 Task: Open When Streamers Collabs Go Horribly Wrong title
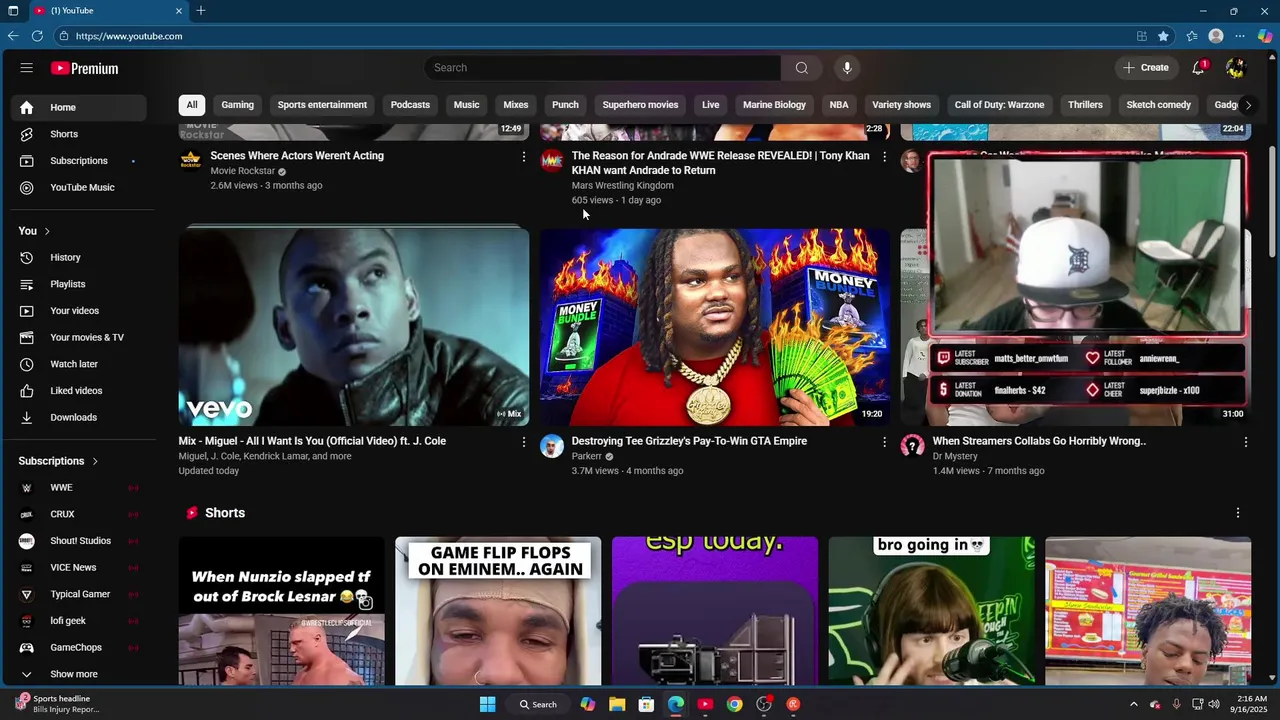[1039, 441]
